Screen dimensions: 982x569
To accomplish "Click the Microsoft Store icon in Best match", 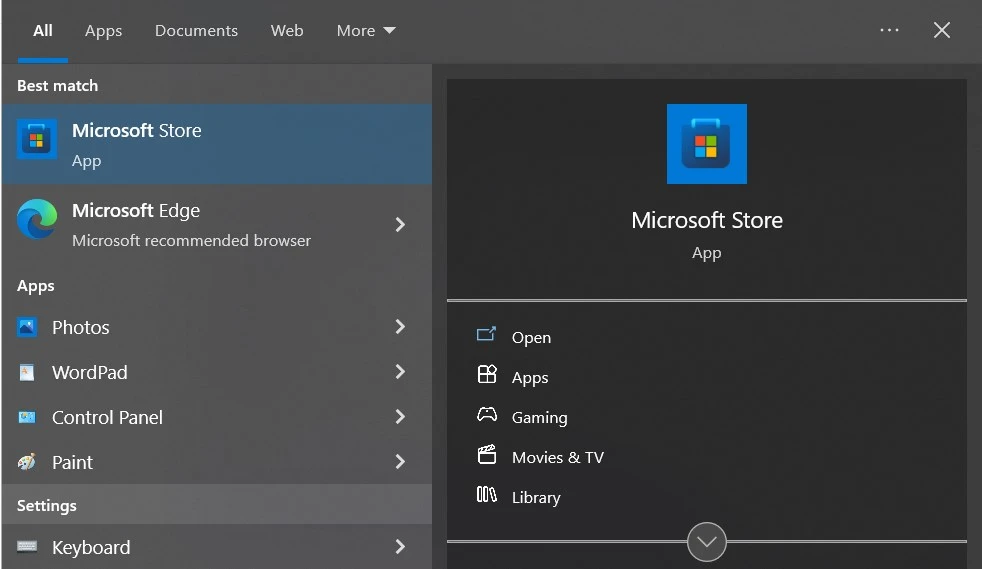I will pyautogui.click(x=36, y=139).
